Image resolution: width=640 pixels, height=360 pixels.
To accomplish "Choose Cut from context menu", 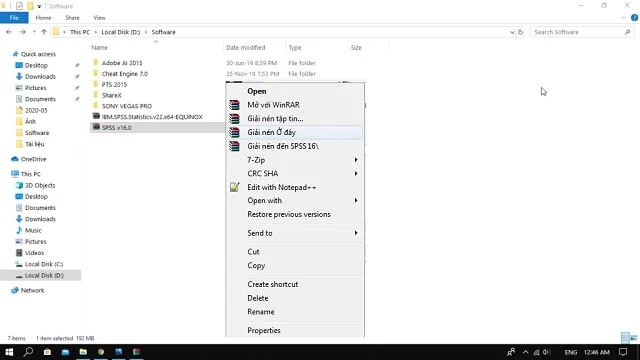I will click(294, 252).
